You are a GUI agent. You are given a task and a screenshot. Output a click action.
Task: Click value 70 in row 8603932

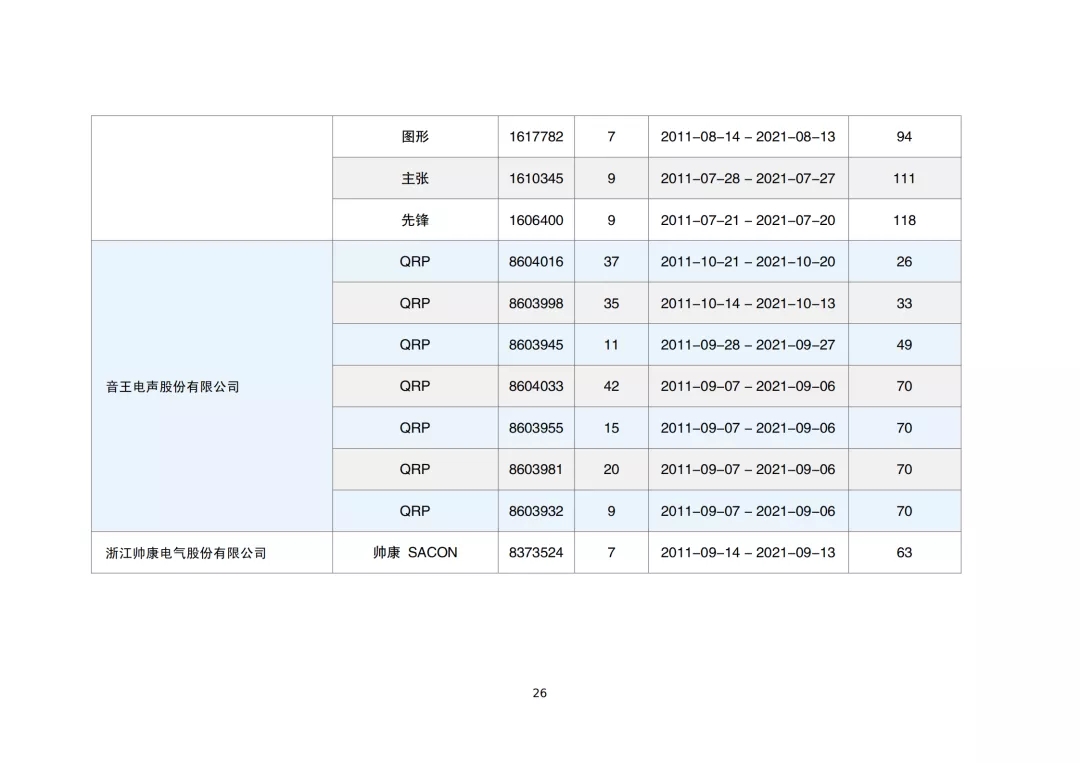coord(904,511)
